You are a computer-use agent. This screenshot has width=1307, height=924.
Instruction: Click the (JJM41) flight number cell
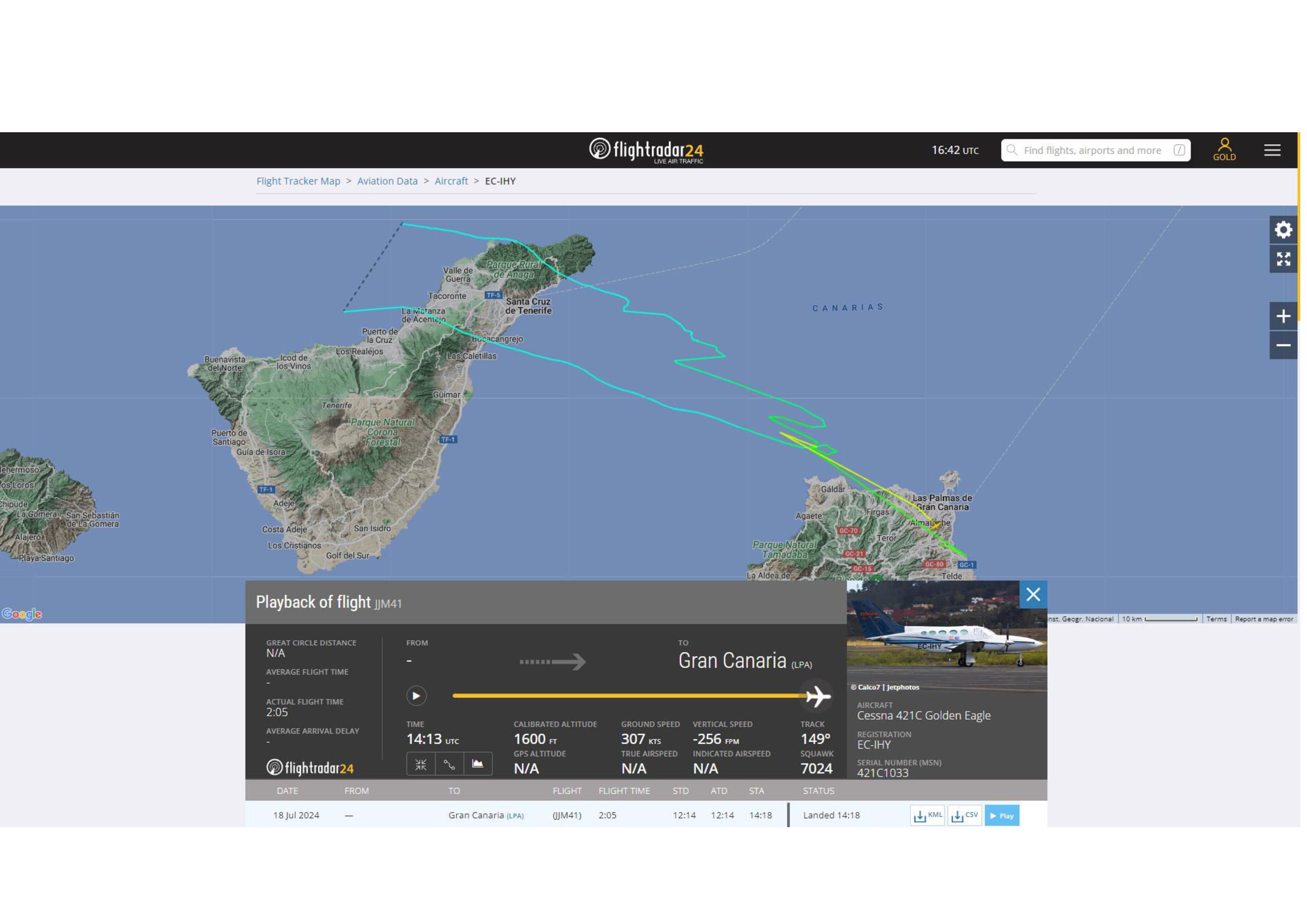tap(567, 815)
